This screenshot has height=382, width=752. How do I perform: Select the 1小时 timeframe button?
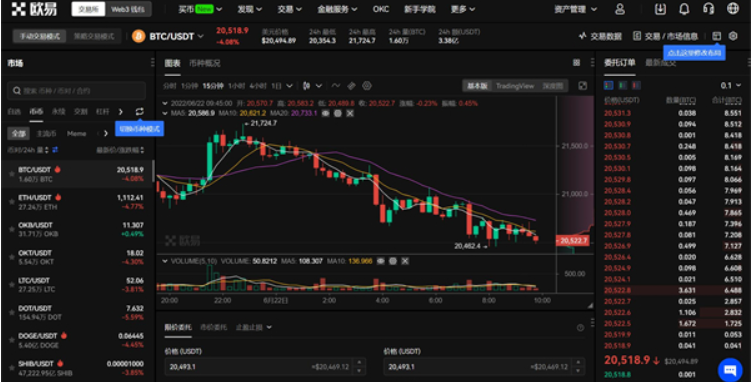coord(236,86)
